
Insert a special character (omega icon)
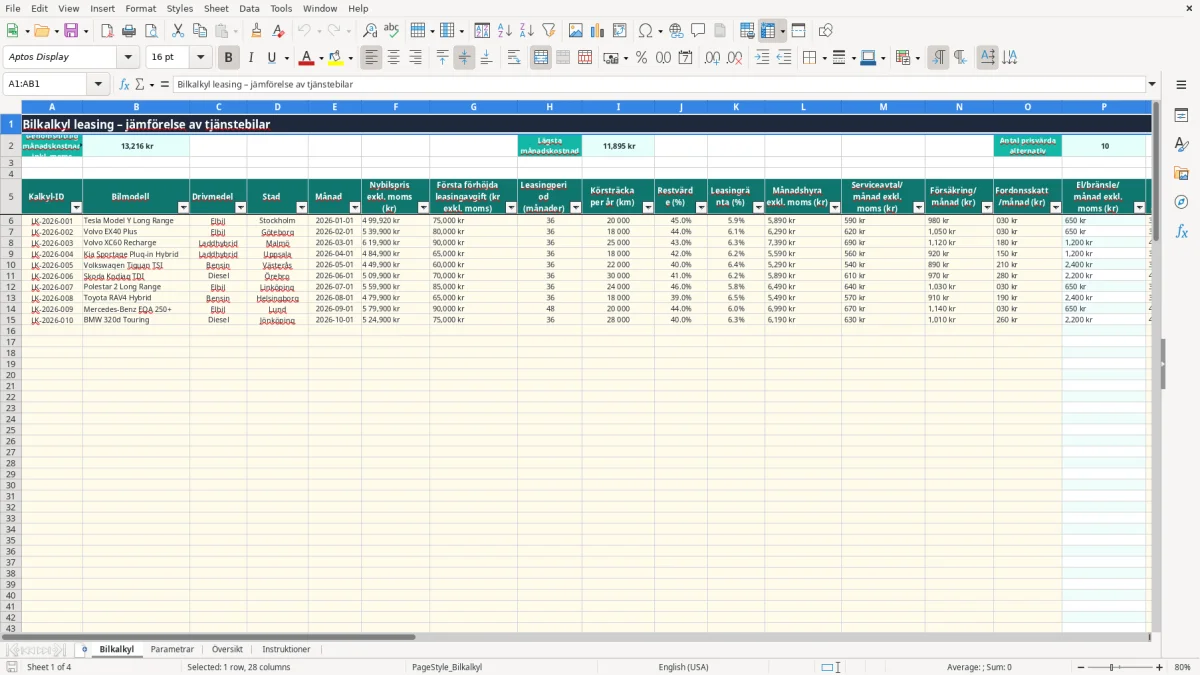[645, 31]
